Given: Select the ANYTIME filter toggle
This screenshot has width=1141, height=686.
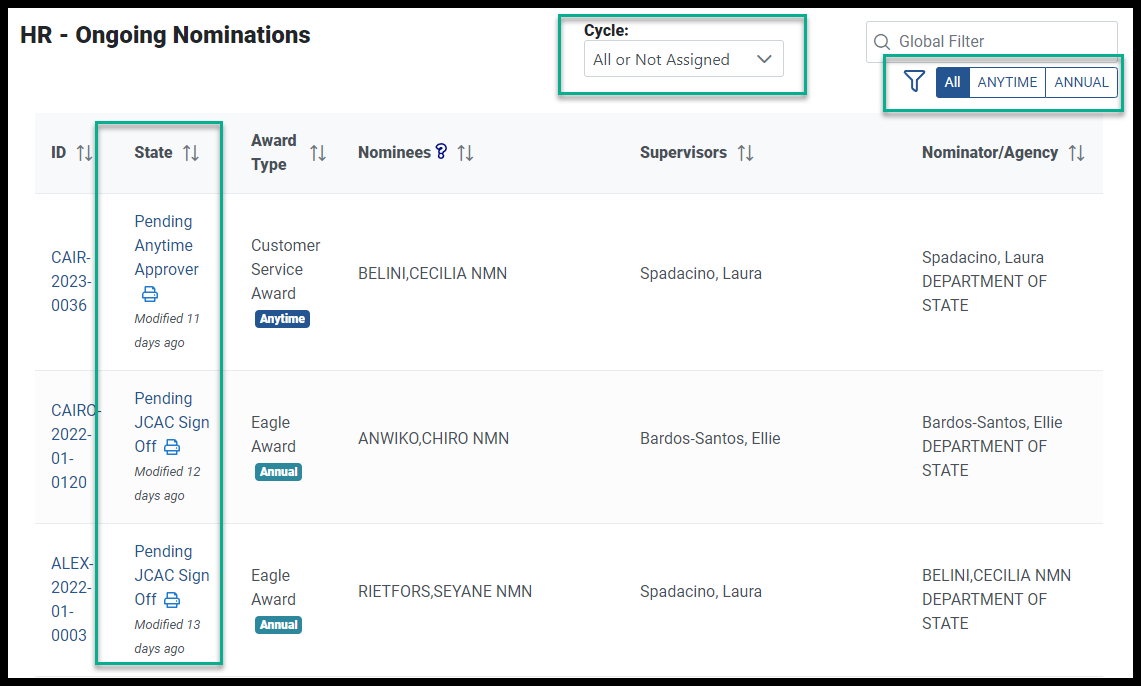Looking at the screenshot, I should tap(1007, 82).
